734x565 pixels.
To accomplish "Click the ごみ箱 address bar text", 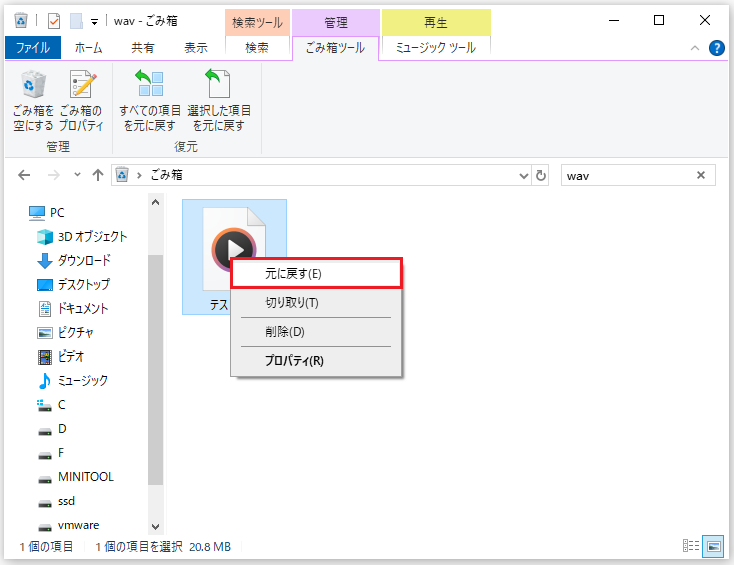I will point(166,175).
